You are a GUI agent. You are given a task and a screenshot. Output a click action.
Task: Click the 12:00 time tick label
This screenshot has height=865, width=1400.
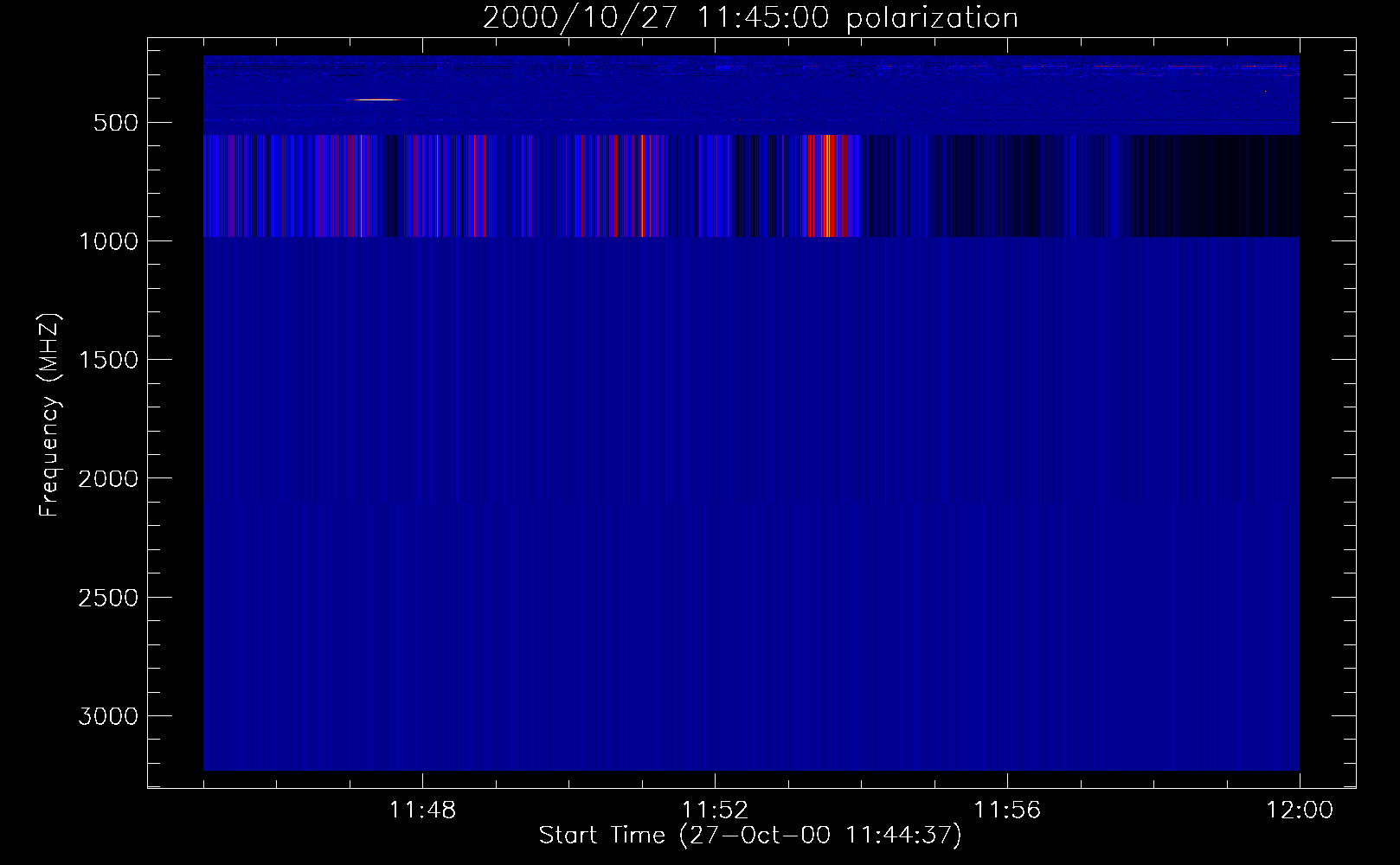[x=1300, y=811]
